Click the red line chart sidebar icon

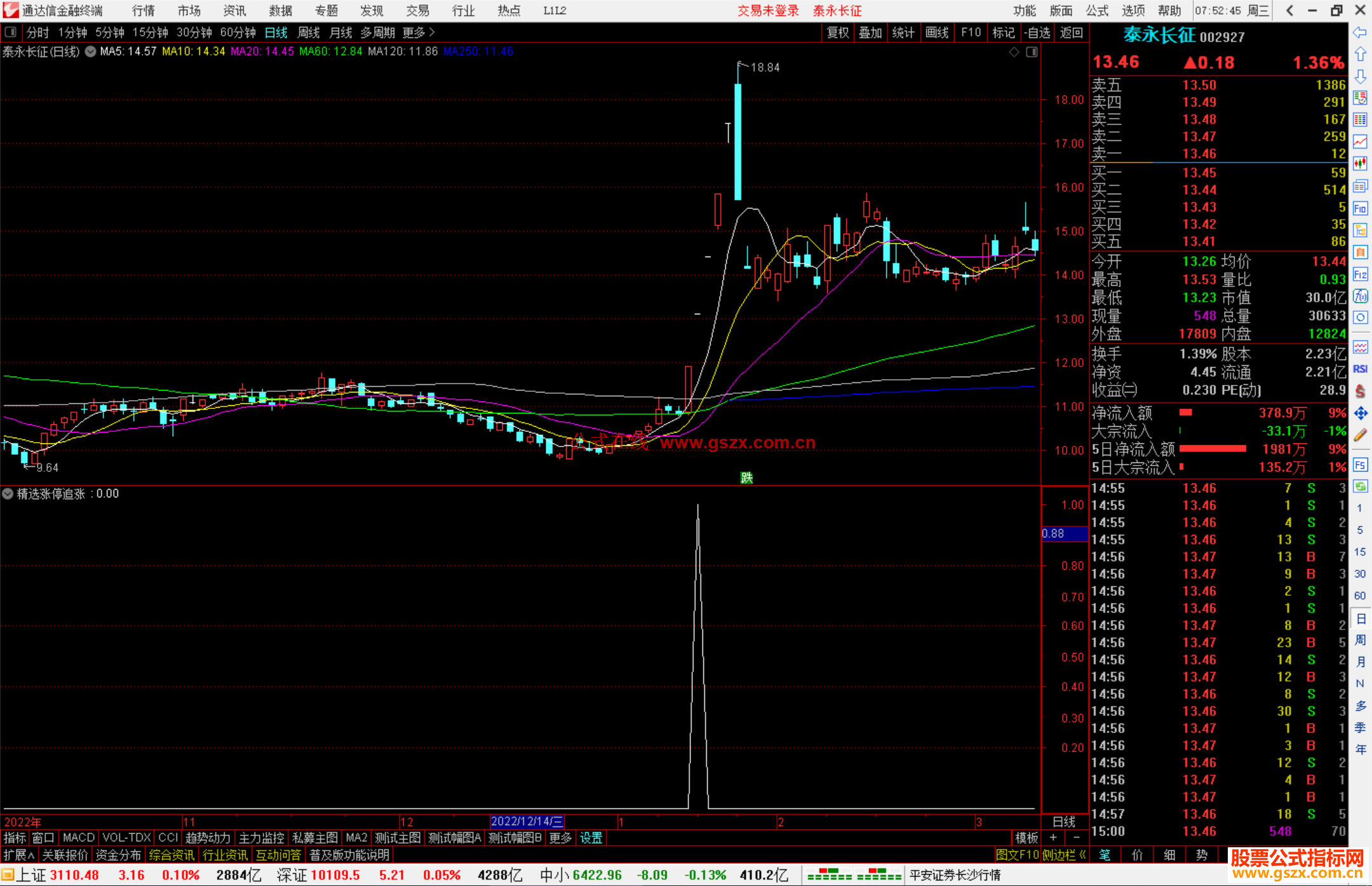point(1360,142)
